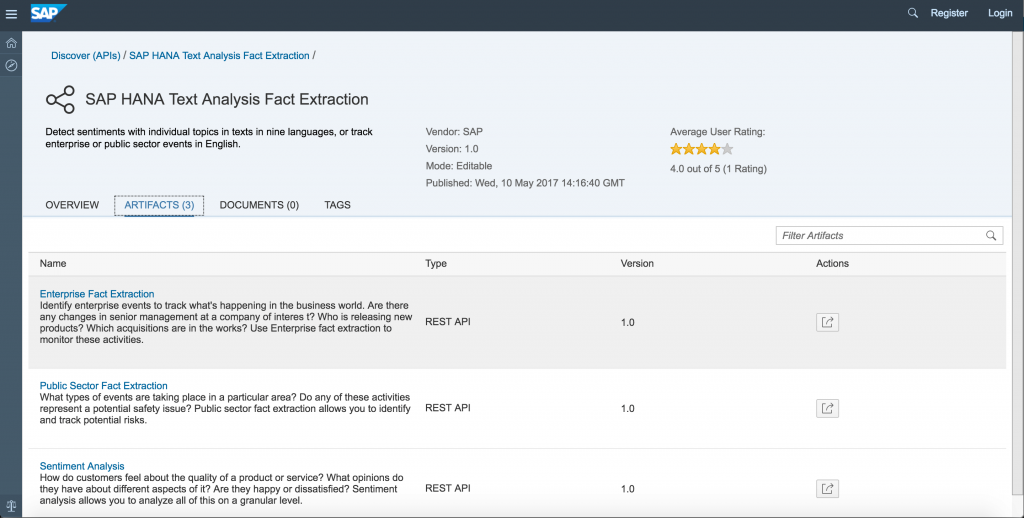Open the search magnifier in header

pos(912,13)
